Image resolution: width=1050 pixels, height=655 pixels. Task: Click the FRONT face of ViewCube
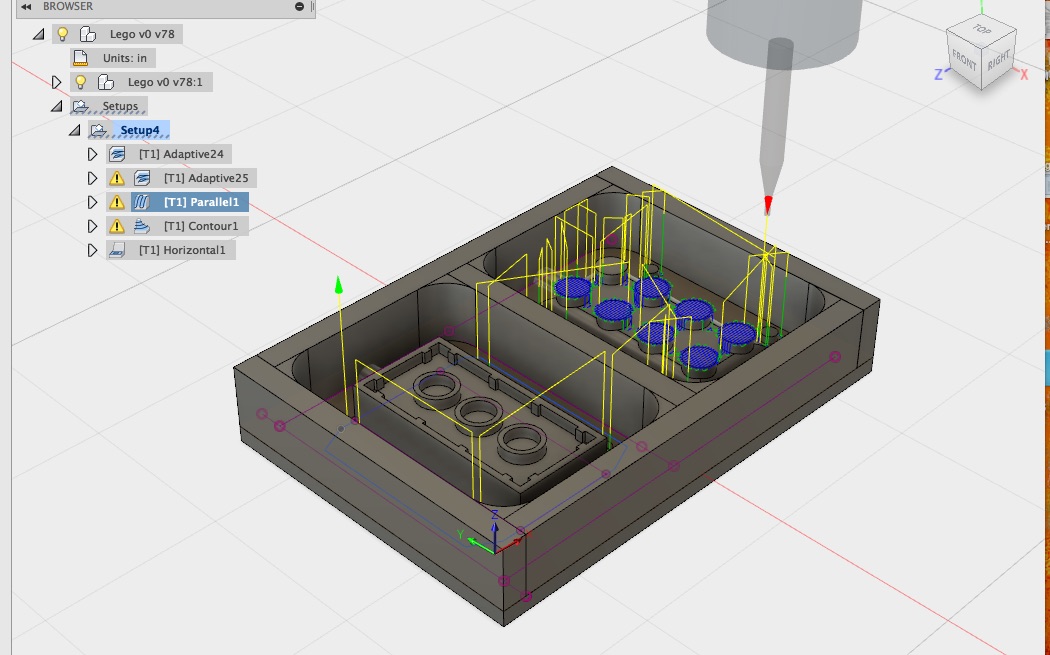click(964, 62)
